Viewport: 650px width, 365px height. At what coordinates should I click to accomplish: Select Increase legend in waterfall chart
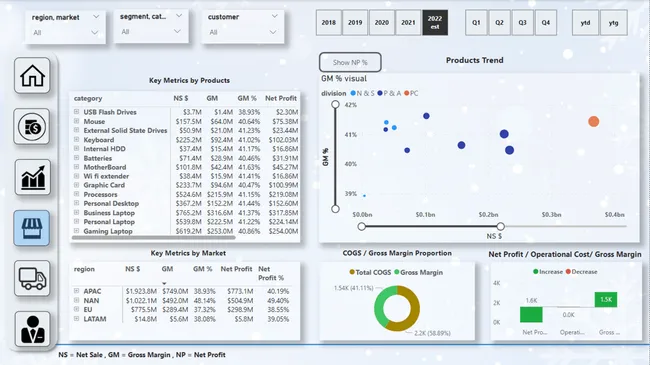548,272
